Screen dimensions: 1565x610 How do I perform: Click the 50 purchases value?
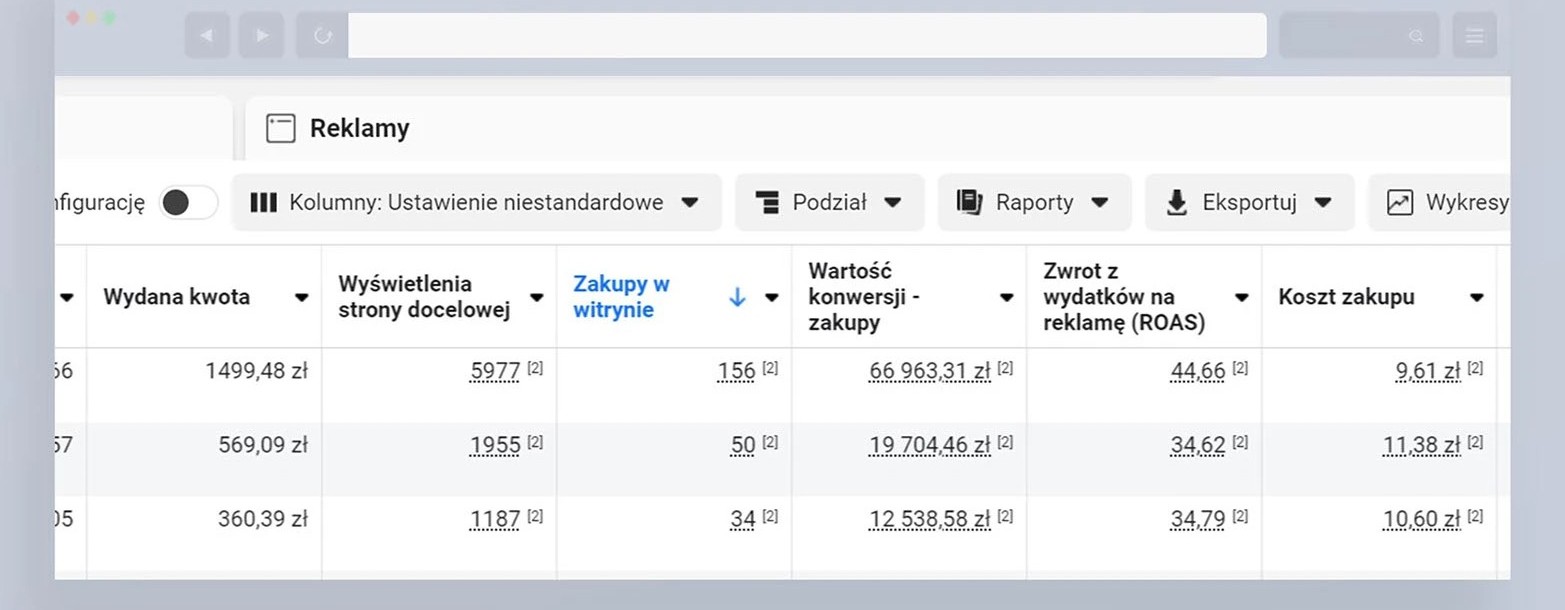coord(743,445)
